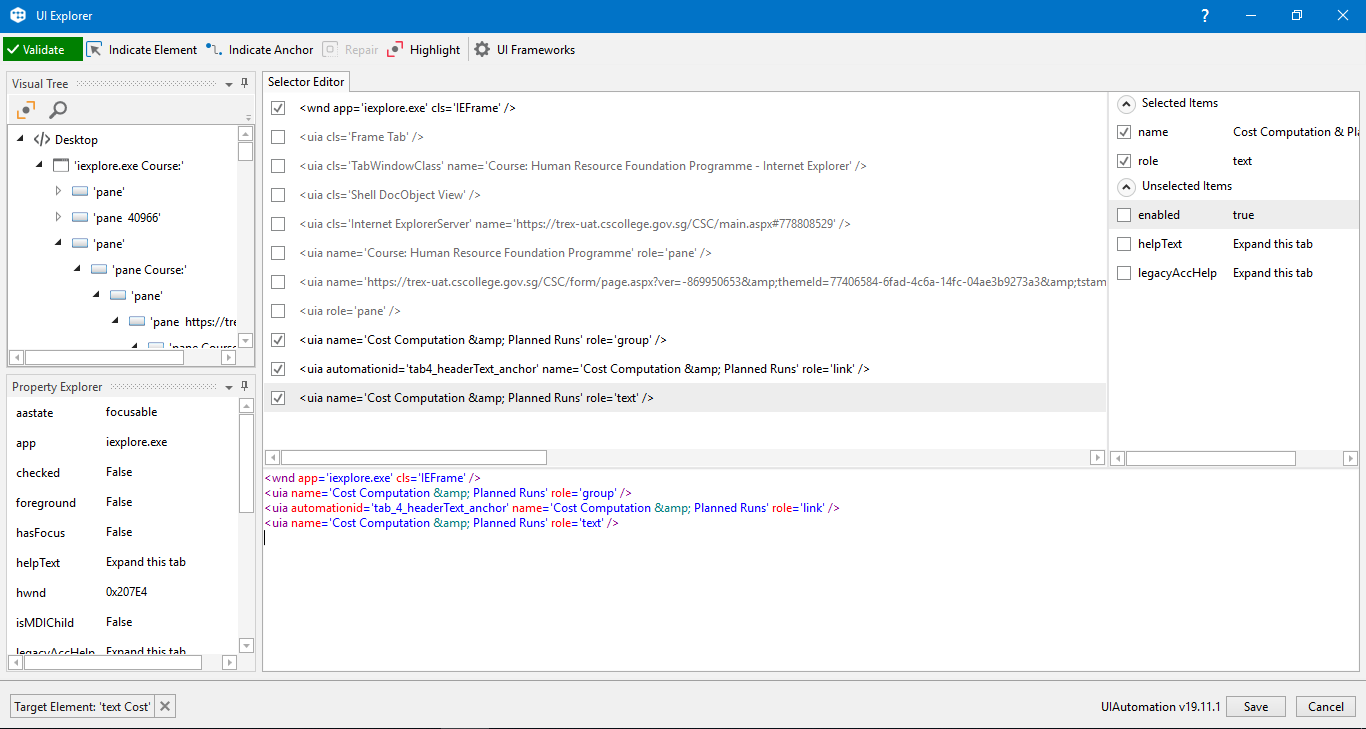
Task: Click the Save button
Action: [1256, 706]
